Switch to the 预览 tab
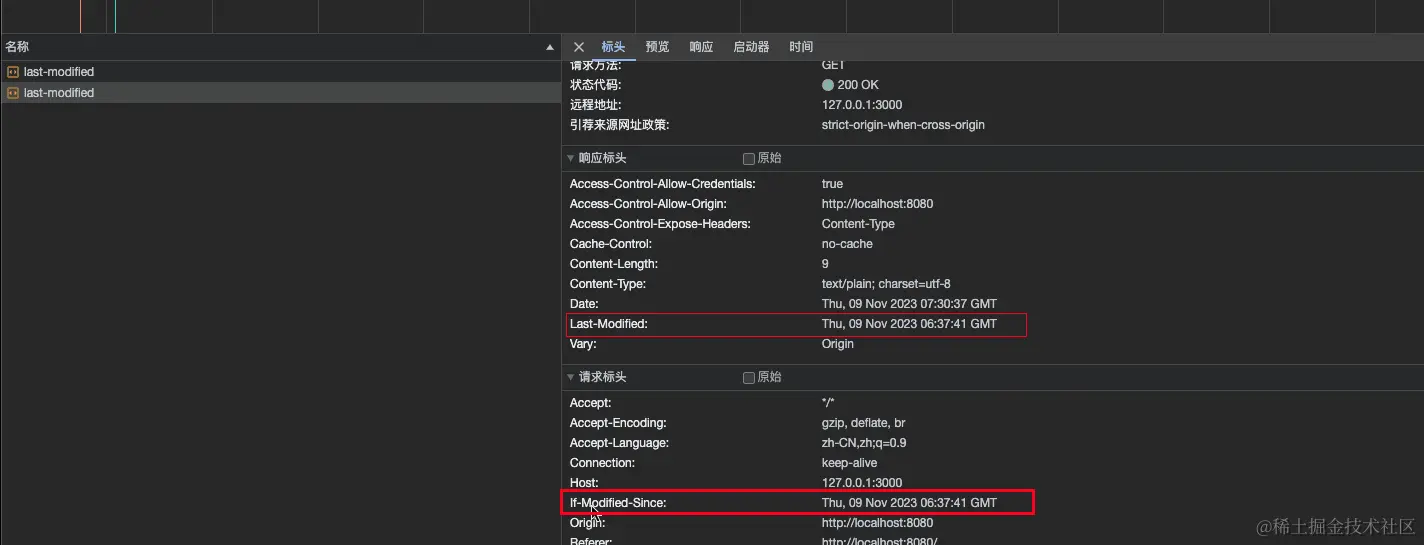This screenshot has width=1424, height=545. click(x=657, y=47)
